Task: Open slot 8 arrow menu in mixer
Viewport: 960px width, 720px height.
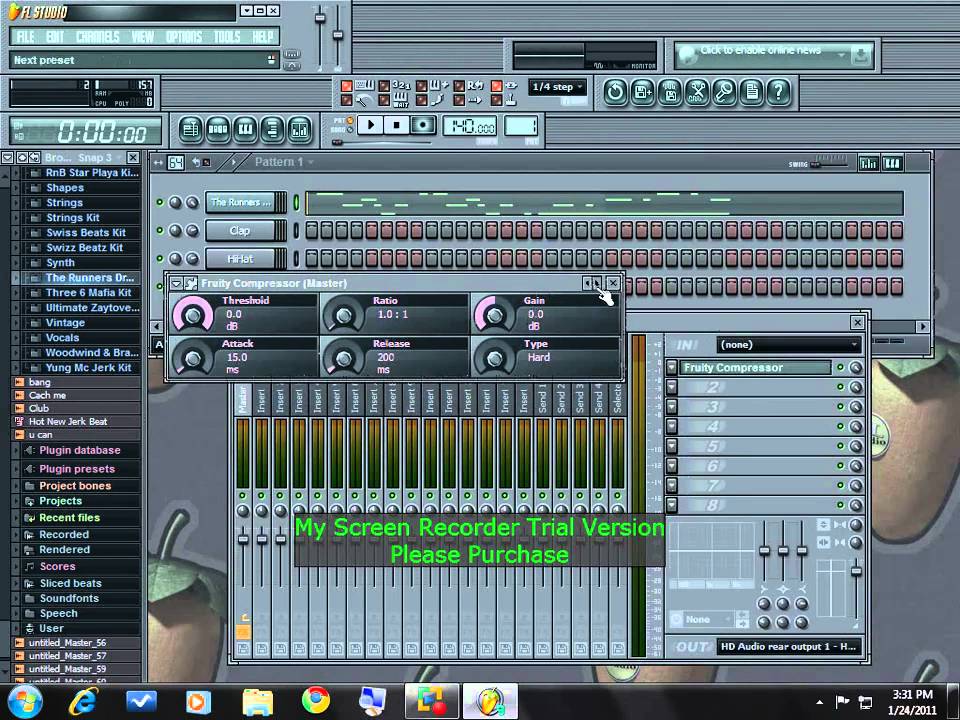Action: click(672, 505)
